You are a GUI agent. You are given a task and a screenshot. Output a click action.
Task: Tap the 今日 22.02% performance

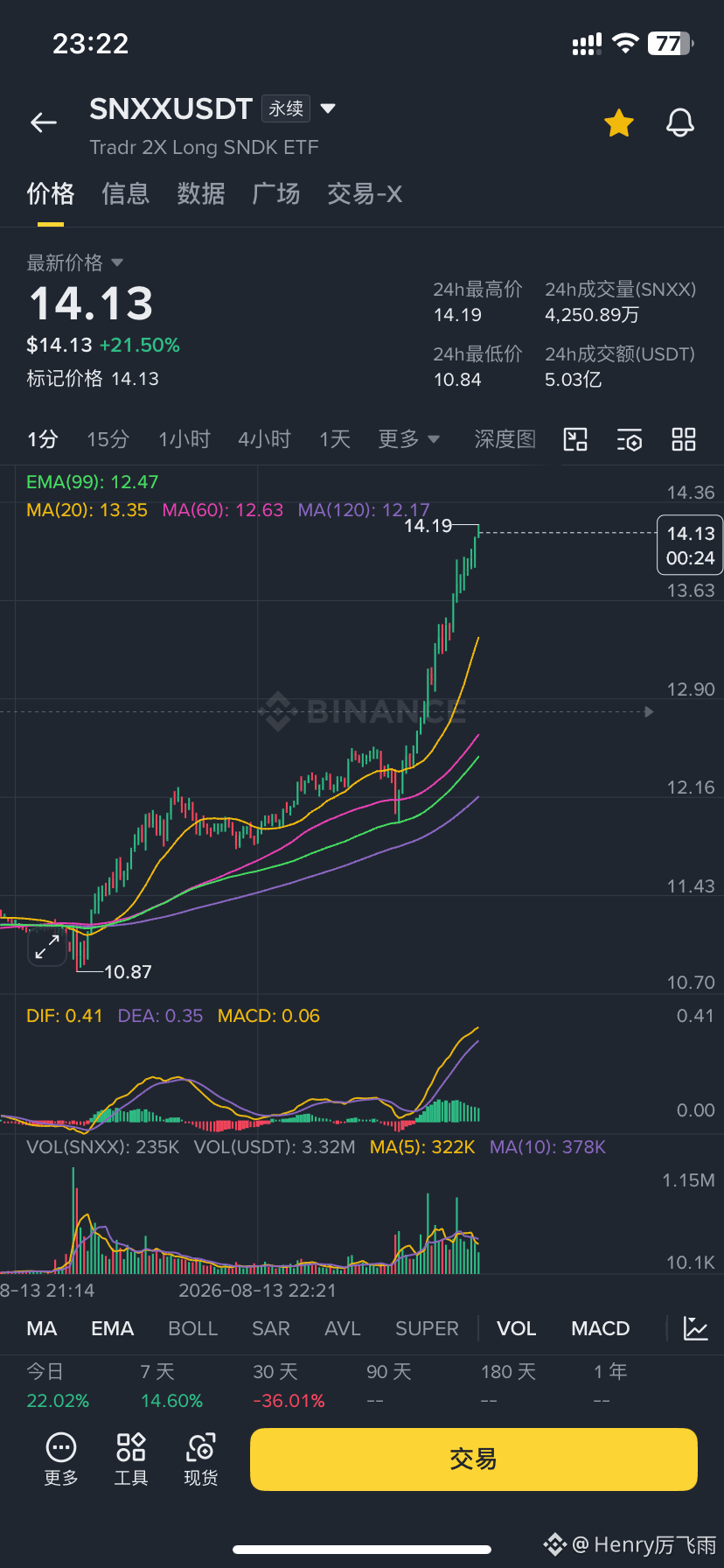click(x=58, y=1386)
